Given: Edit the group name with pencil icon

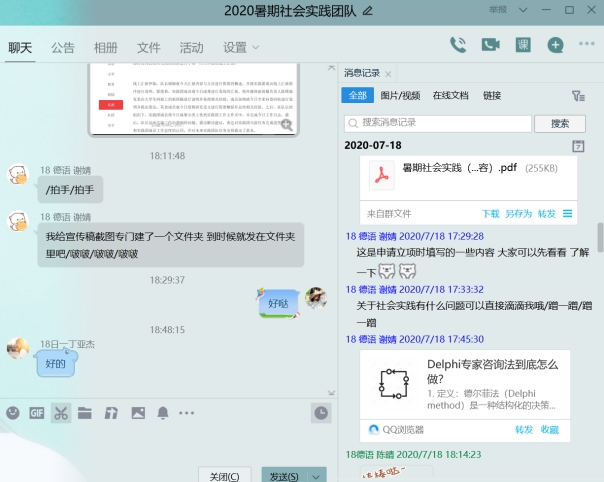Looking at the screenshot, I should click(368, 11).
